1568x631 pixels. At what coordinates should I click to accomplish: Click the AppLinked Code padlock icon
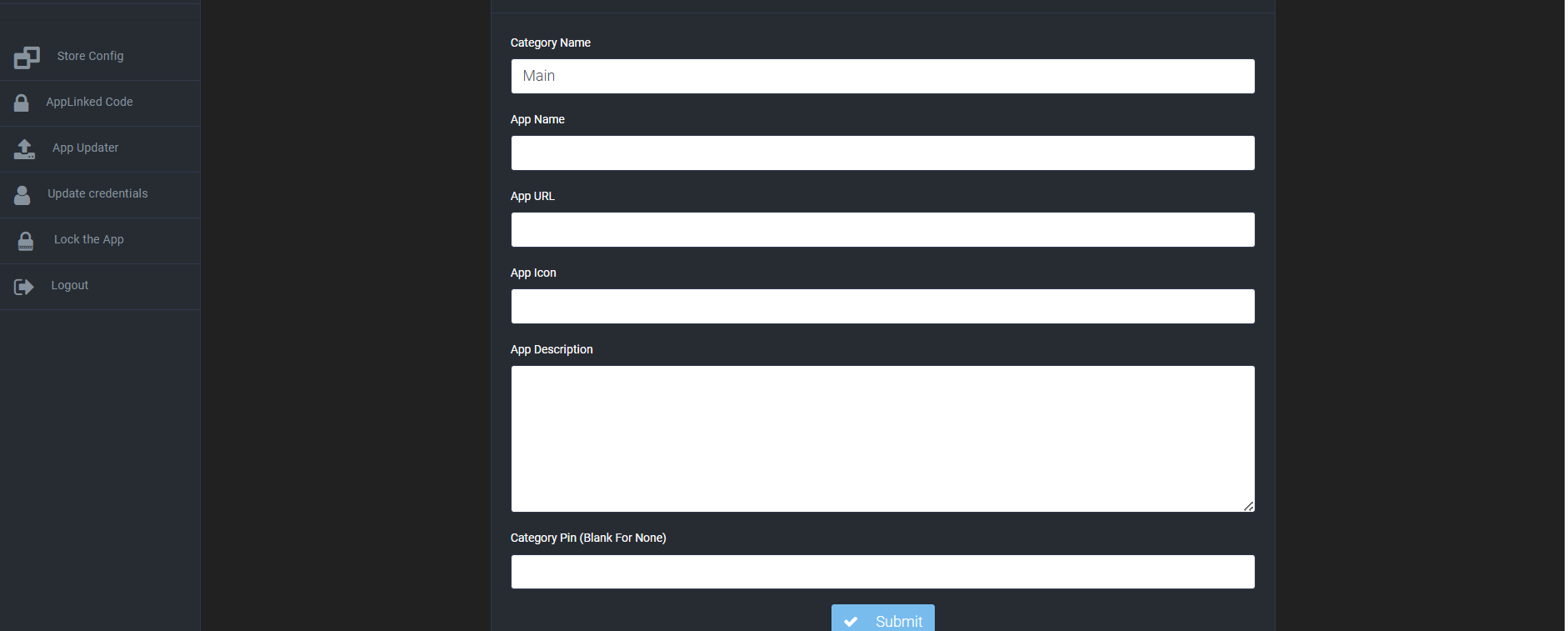22,103
